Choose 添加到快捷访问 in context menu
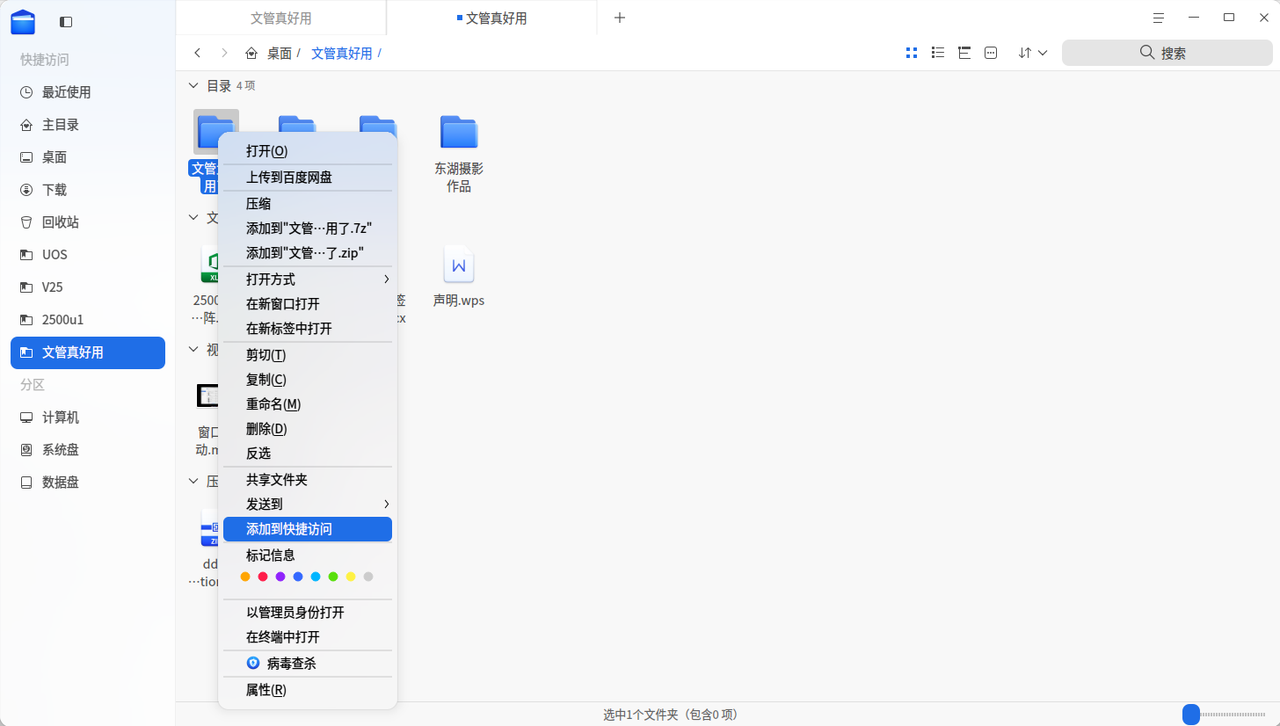This screenshot has height=726, width=1280. pyautogui.click(x=308, y=529)
